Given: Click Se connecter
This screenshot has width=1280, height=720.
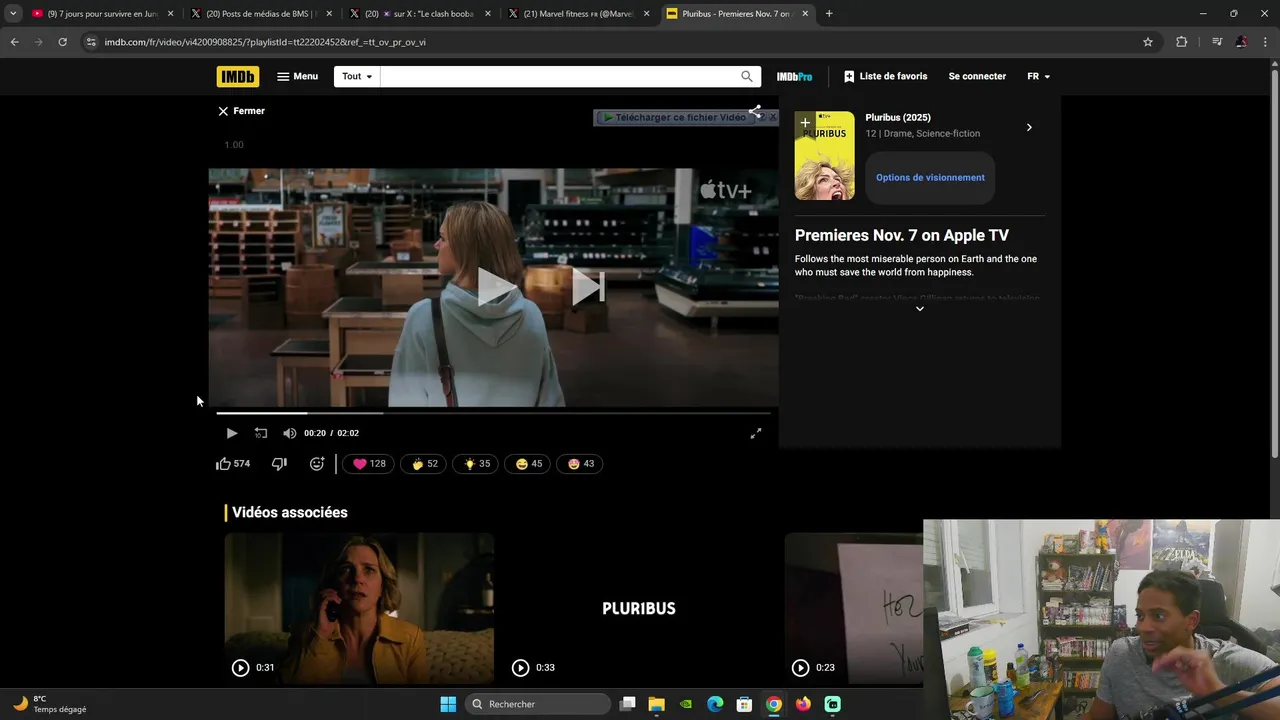Looking at the screenshot, I should (977, 76).
